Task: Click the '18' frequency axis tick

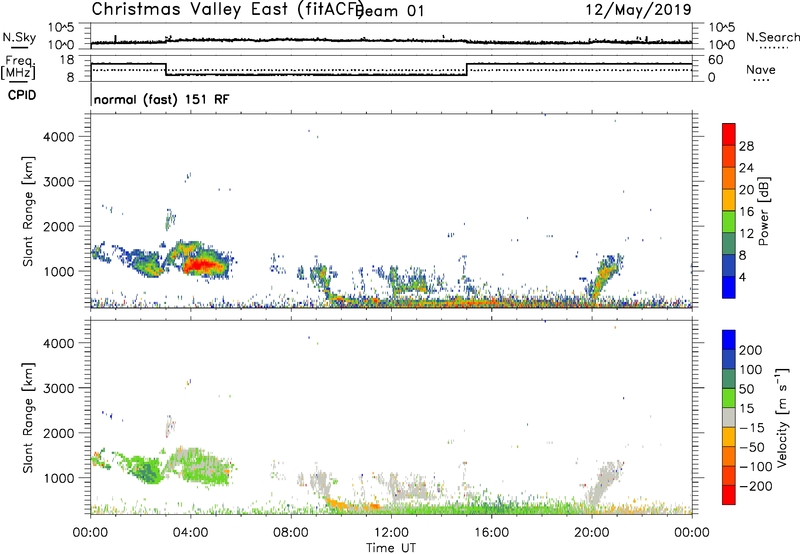Action: pos(67,60)
